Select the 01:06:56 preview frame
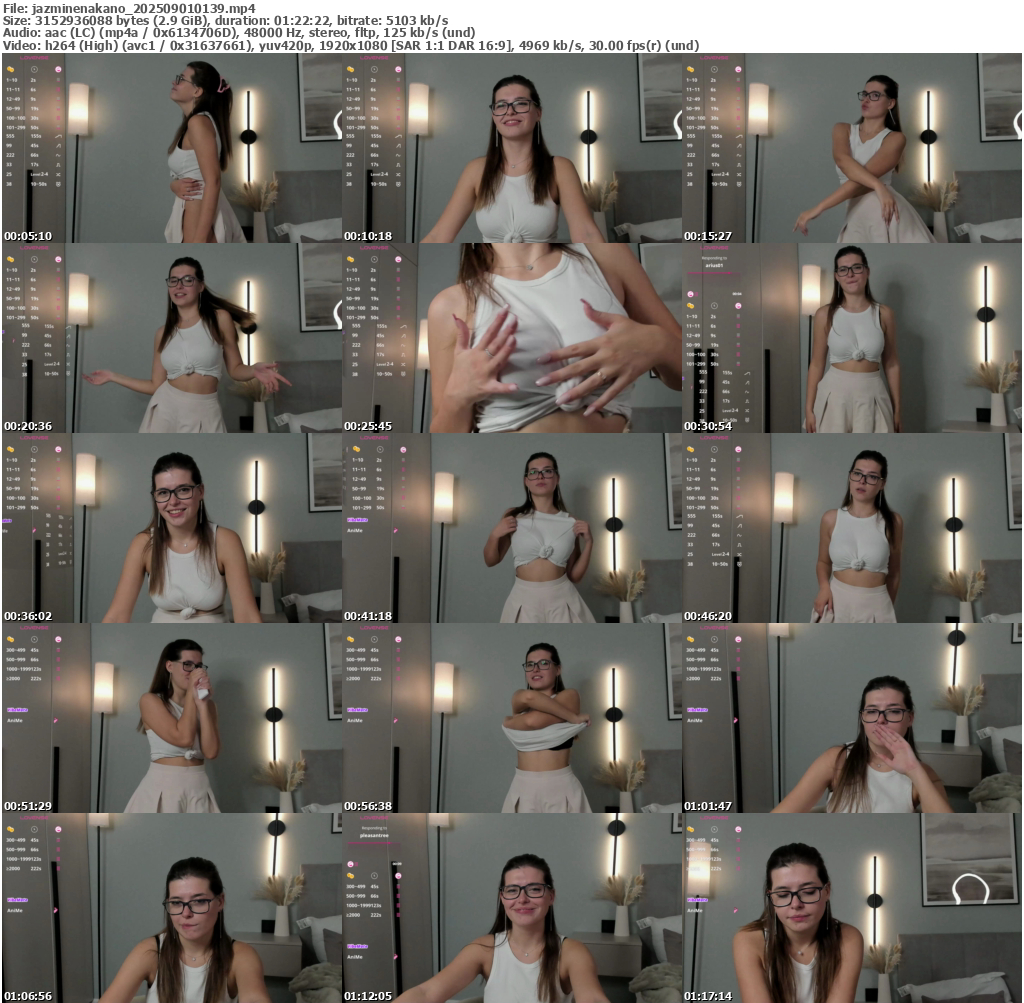 172,908
